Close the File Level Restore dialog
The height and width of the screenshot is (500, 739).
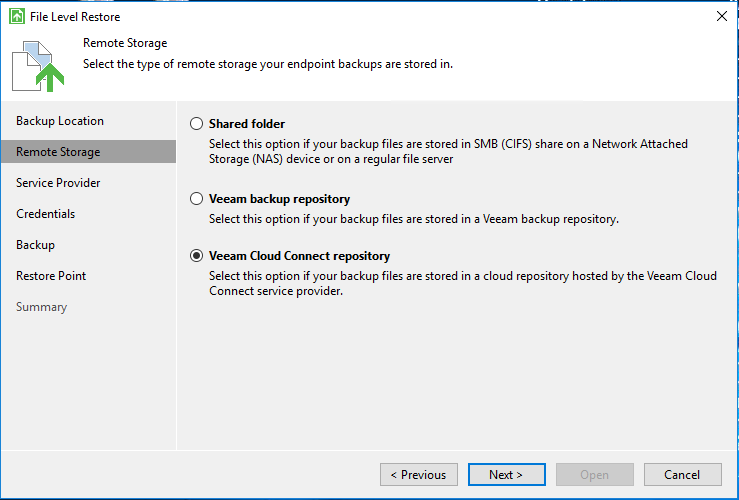[722, 16]
